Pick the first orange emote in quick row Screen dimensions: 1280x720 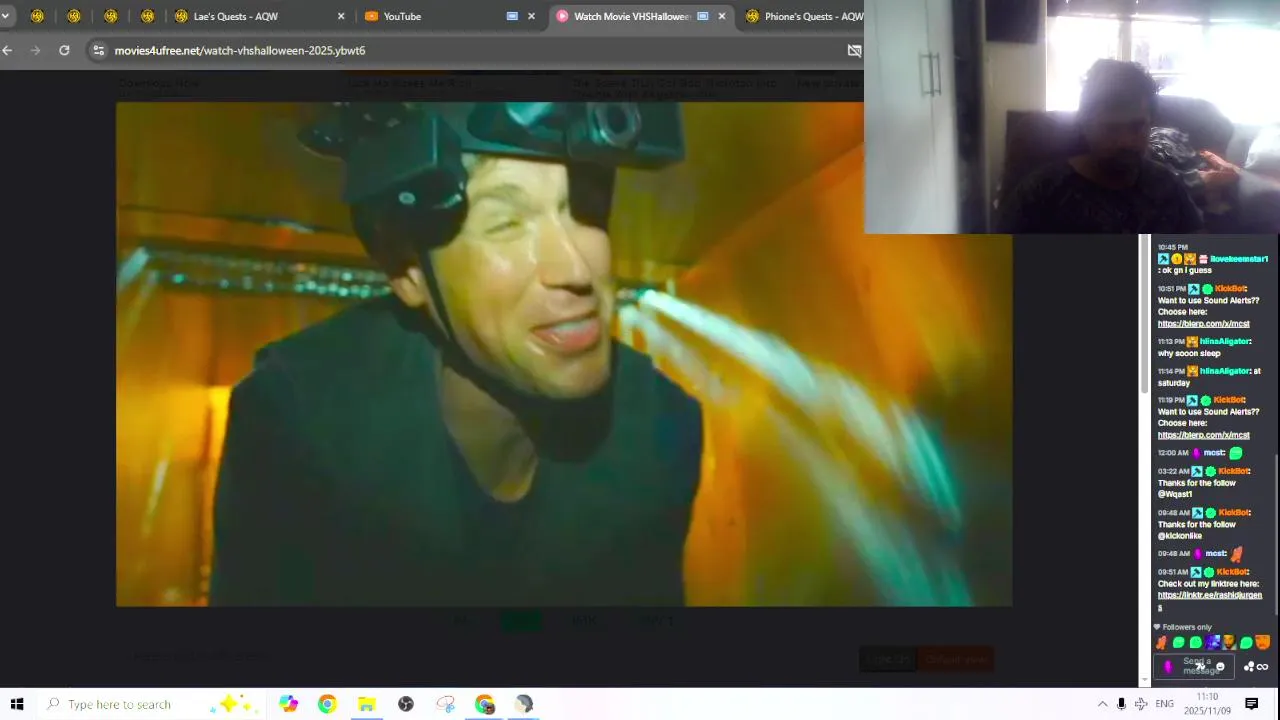tap(1161, 643)
